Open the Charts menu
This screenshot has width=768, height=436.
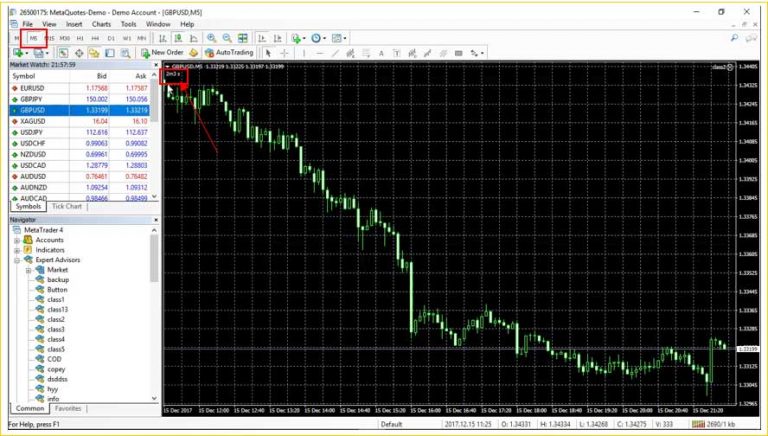tap(101, 24)
